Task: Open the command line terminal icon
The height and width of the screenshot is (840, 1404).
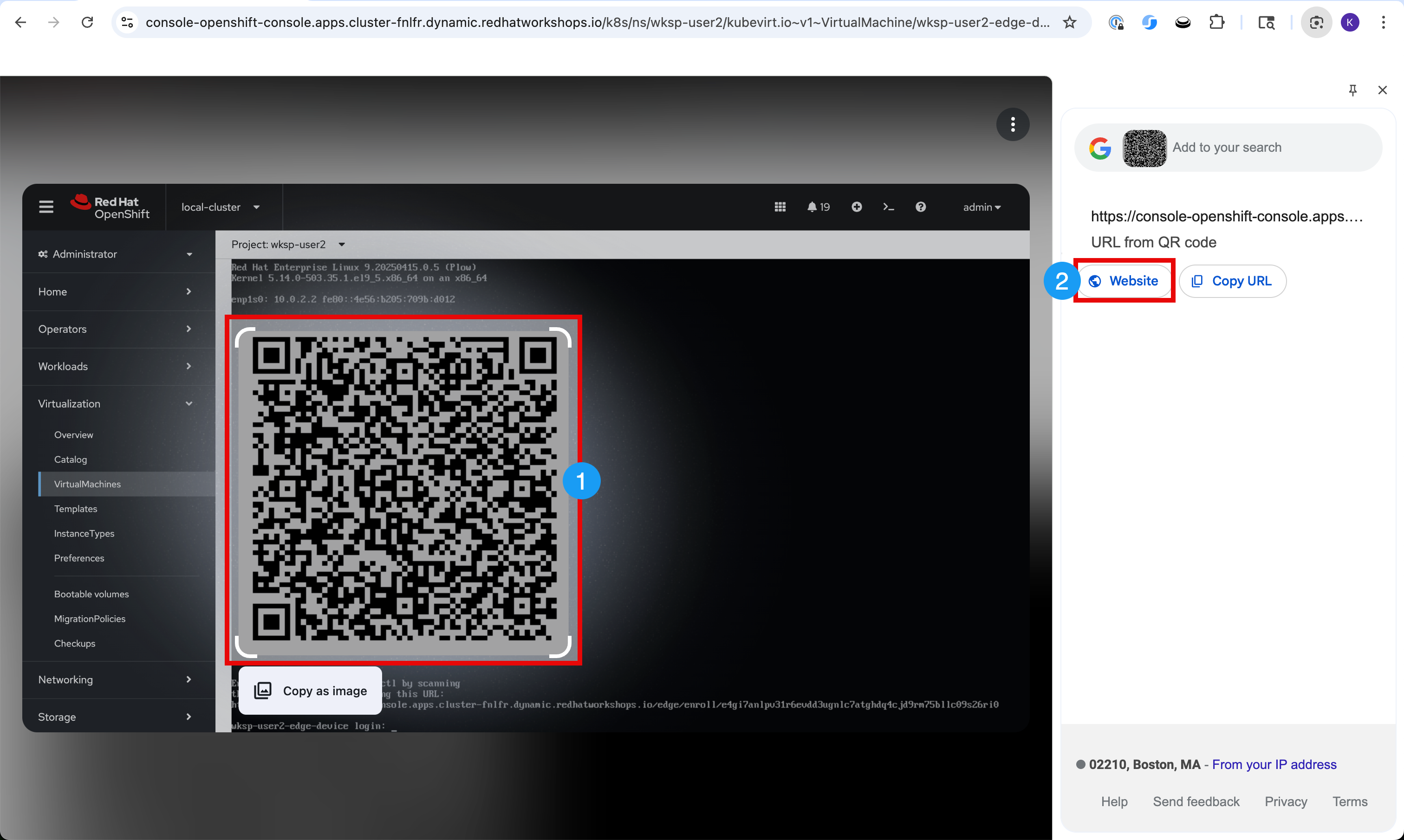Action: tap(888, 207)
